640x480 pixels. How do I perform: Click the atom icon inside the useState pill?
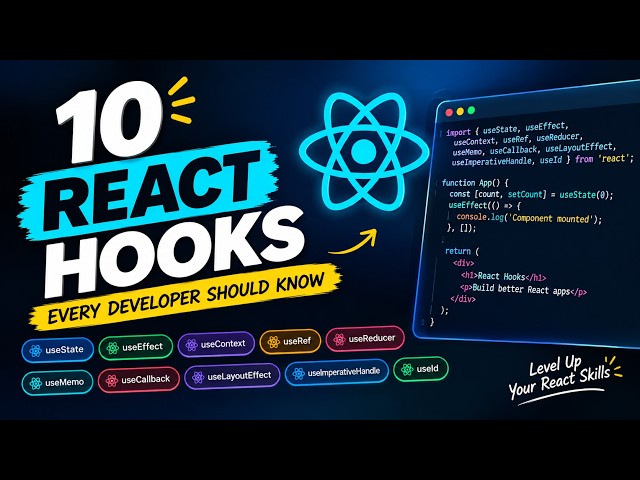pyautogui.click(x=36, y=350)
